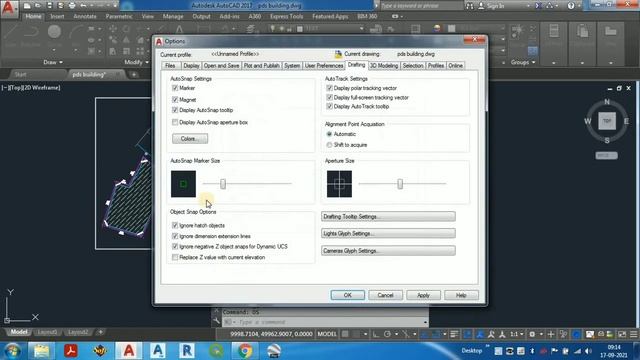
Task: Uncheck the Marker checkbox
Action: pyautogui.click(x=175, y=88)
